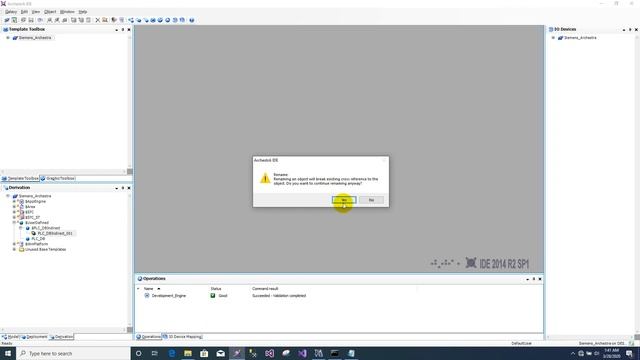Viewport: 640px width, 360px height.
Task: Collapse the $UserDefined tree node
Action: point(14,222)
